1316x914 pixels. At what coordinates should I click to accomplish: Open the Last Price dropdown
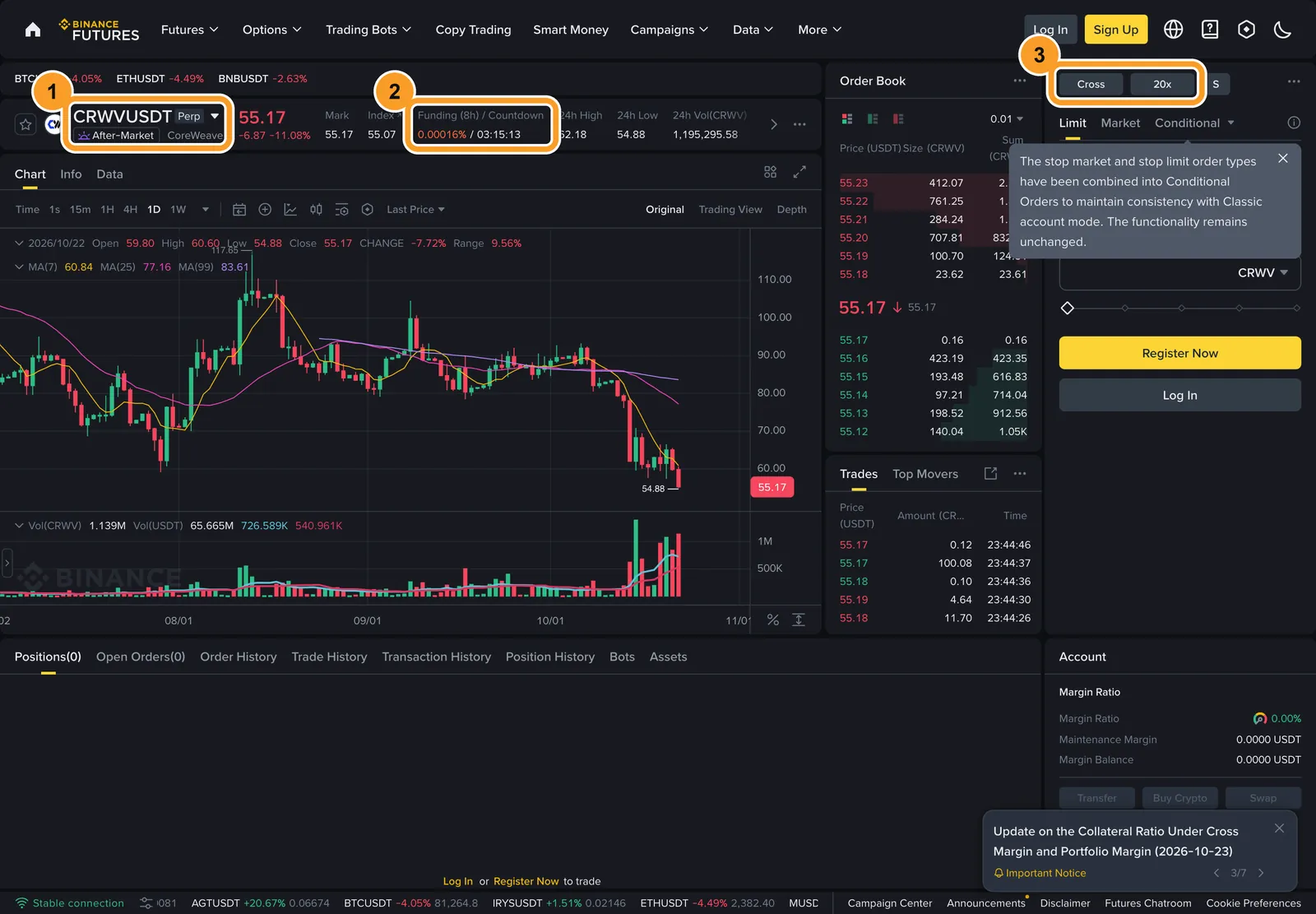pyautogui.click(x=415, y=210)
